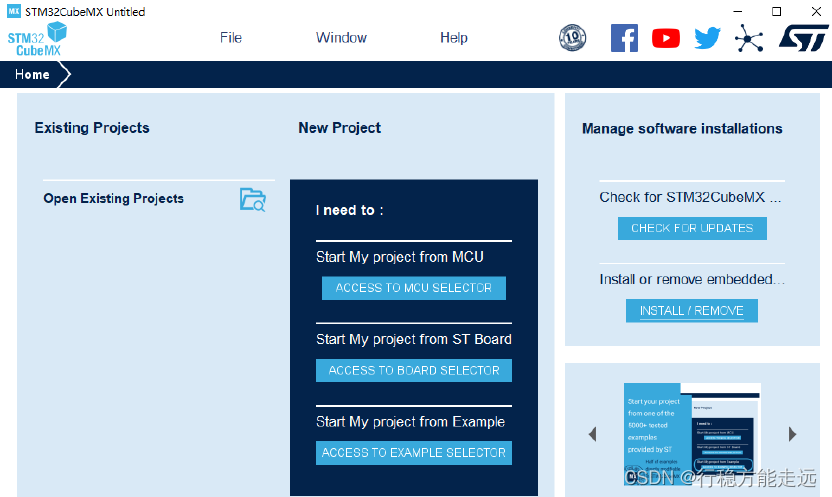Click INSTALL / REMOVE button
Viewport: 832px width, 497px height.
(x=691, y=311)
